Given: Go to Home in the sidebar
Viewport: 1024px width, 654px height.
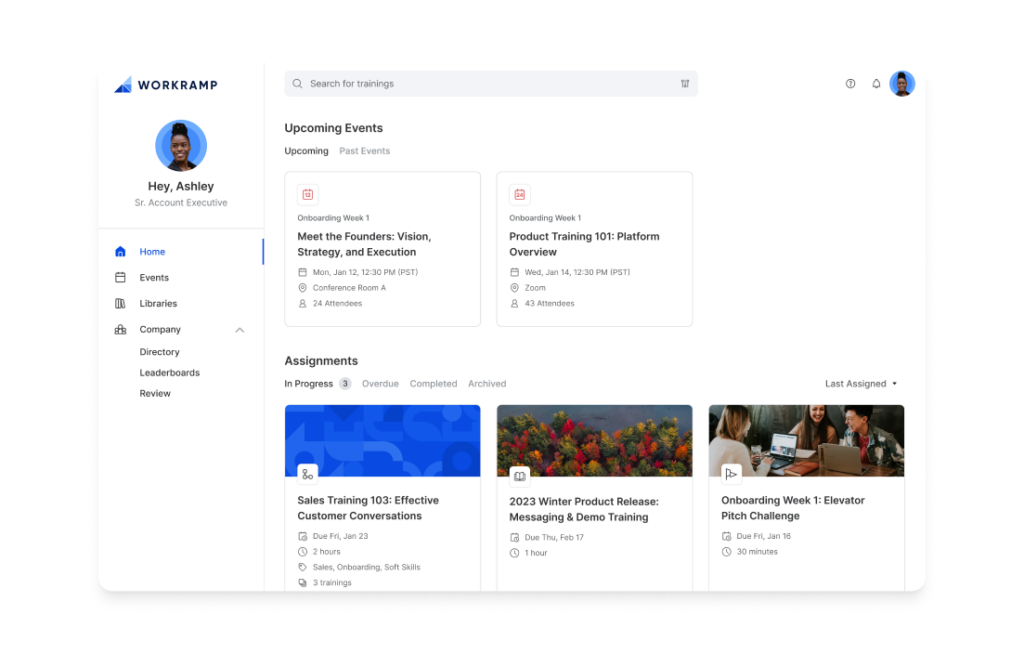Looking at the screenshot, I should tap(152, 252).
